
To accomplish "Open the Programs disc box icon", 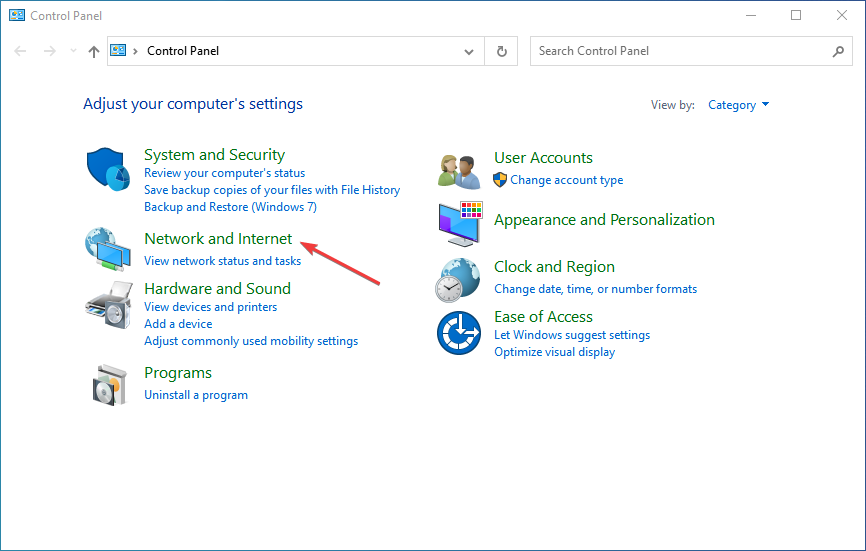I will pyautogui.click(x=110, y=385).
